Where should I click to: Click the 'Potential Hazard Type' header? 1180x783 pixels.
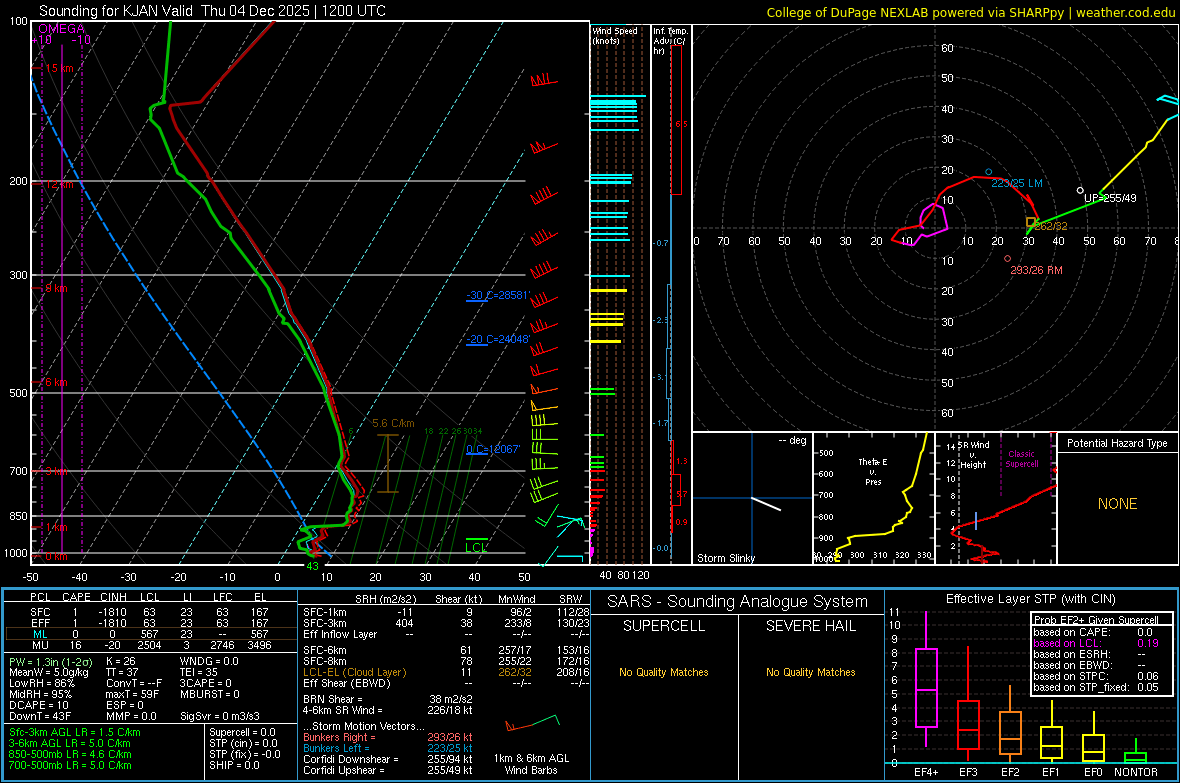(x=1117, y=443)
